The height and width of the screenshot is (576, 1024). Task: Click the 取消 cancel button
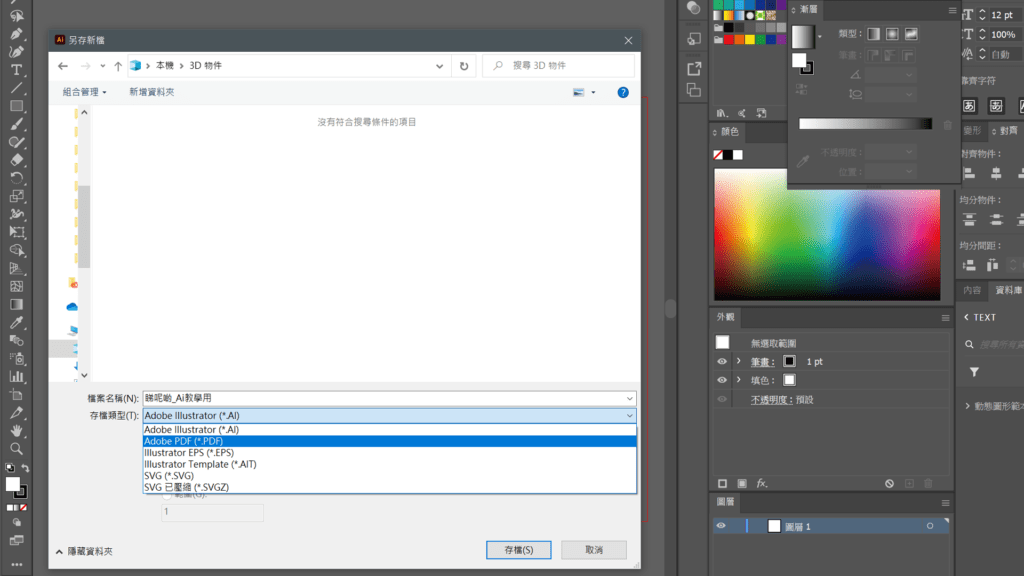pyautogui.click(x=594, y=550)
